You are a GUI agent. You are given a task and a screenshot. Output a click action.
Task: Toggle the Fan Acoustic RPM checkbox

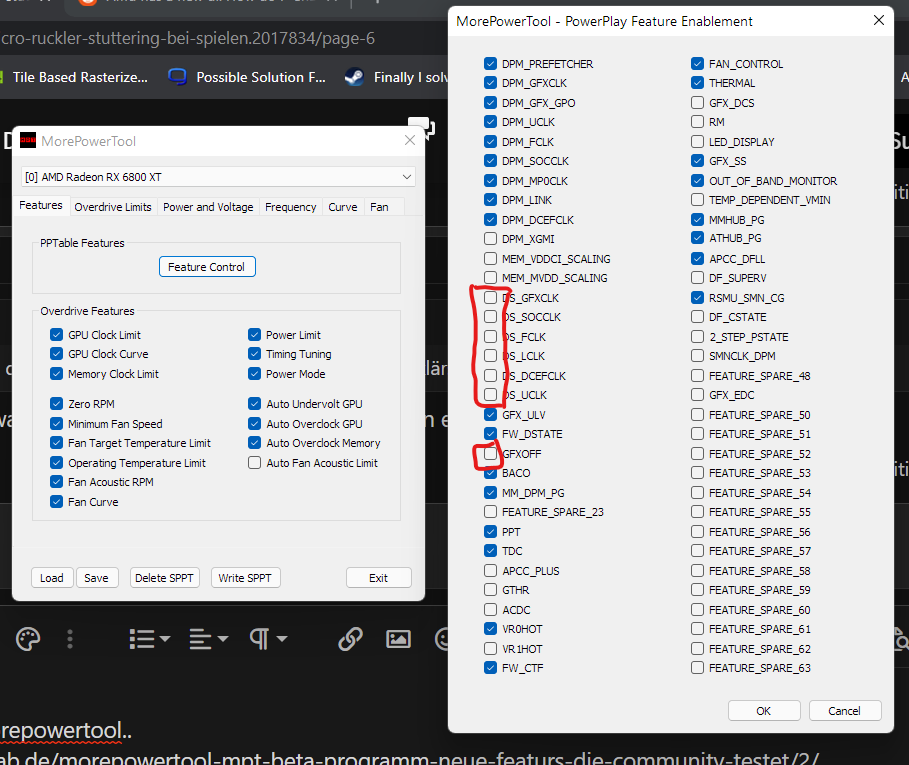pos(56,482)
